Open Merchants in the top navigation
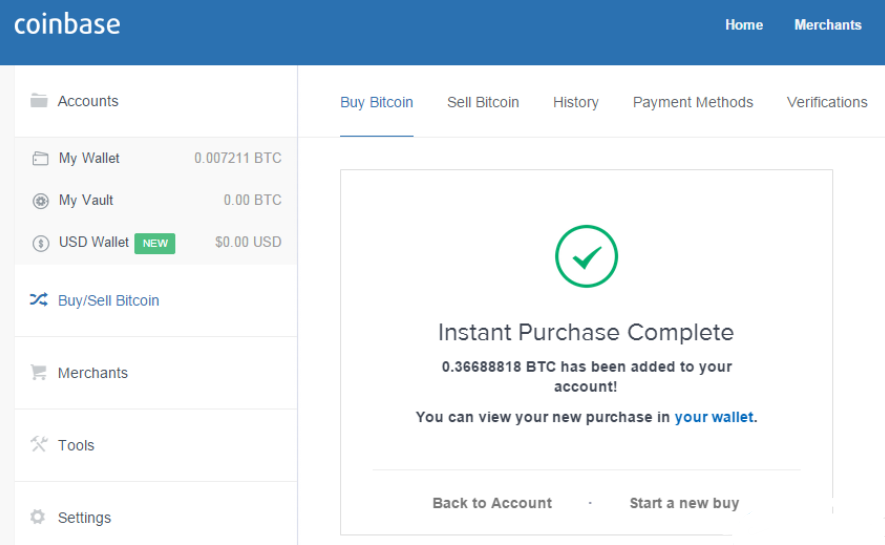This screenshot has height=545, width=885. [x=827, y=25]
